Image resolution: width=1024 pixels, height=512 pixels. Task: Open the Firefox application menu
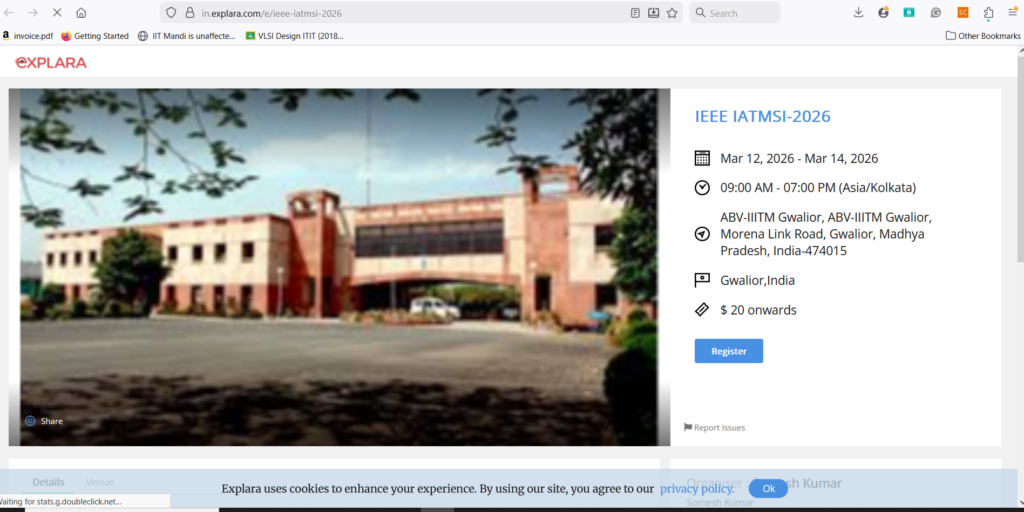[x=1012, y=13]
